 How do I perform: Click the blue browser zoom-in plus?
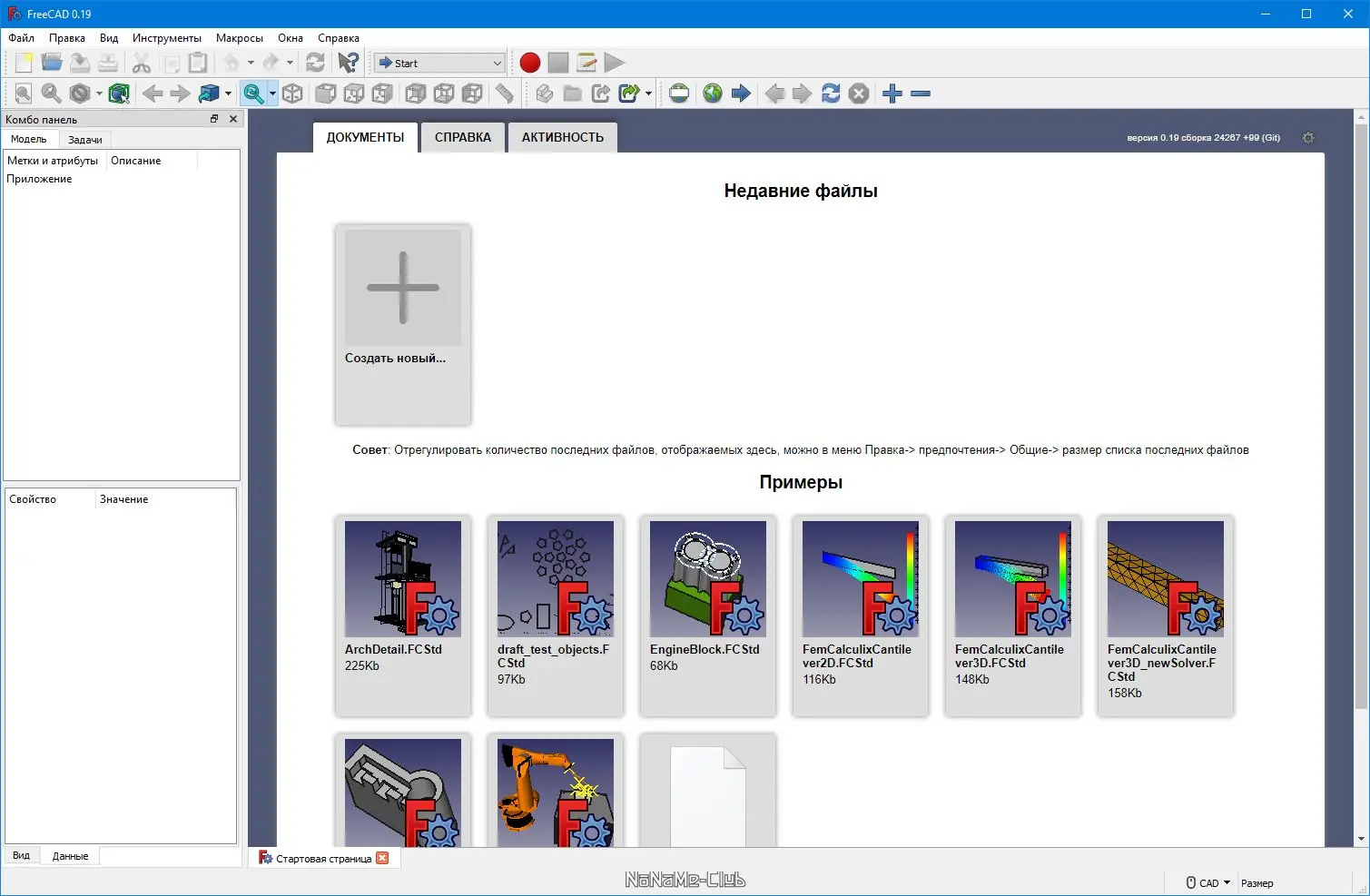click(x=892, y=94)
